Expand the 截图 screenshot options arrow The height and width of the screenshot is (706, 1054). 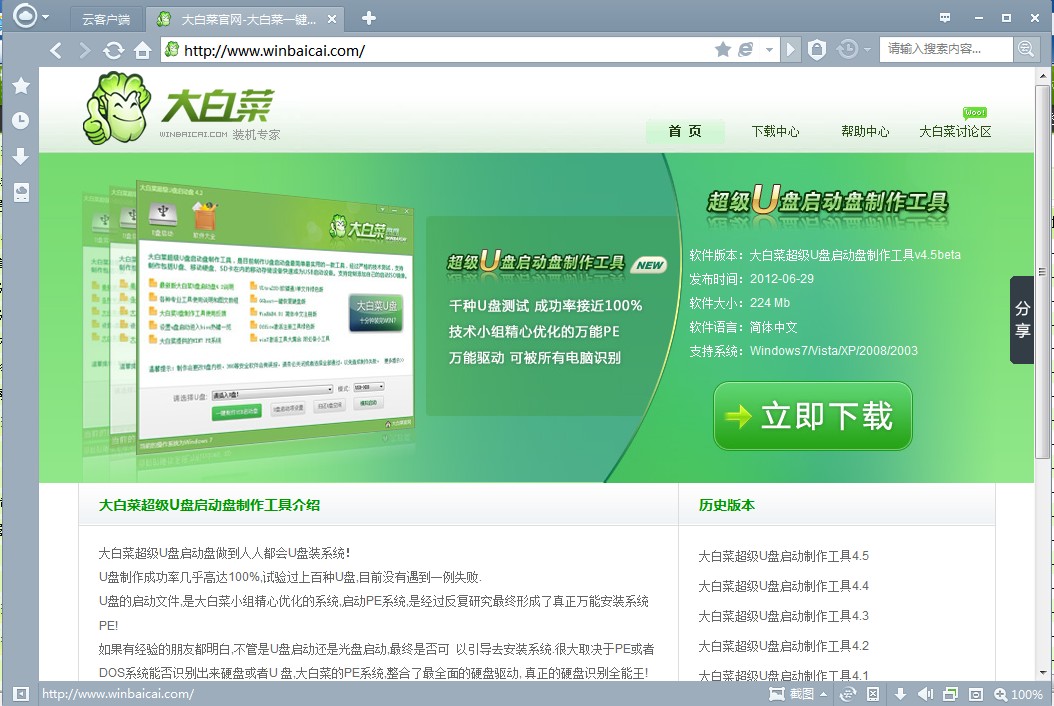(x=823, y=694)
